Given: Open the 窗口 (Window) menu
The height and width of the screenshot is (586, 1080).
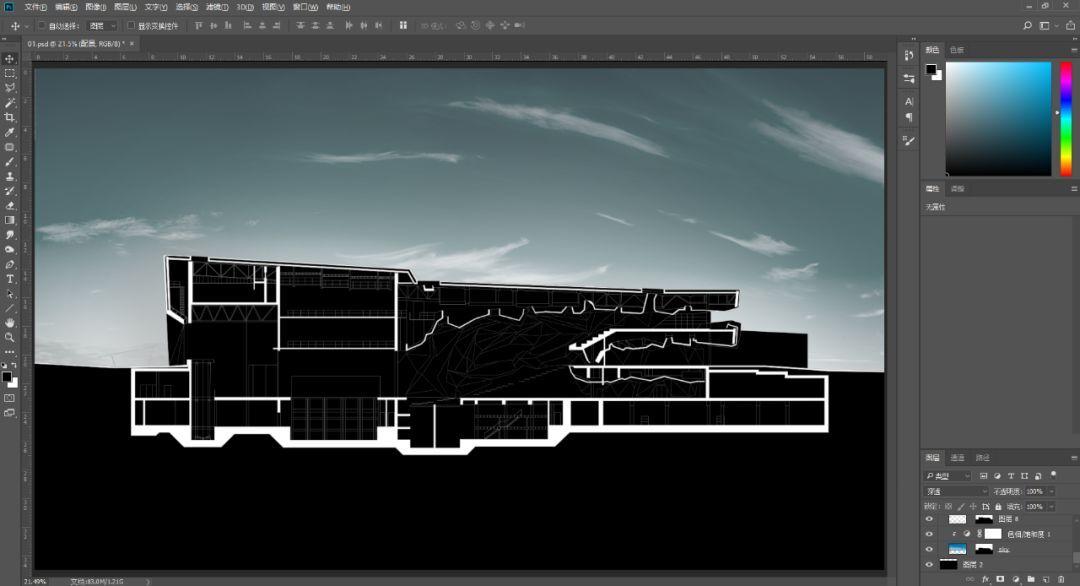Looking at the screenshot, I should click(305, 7).
